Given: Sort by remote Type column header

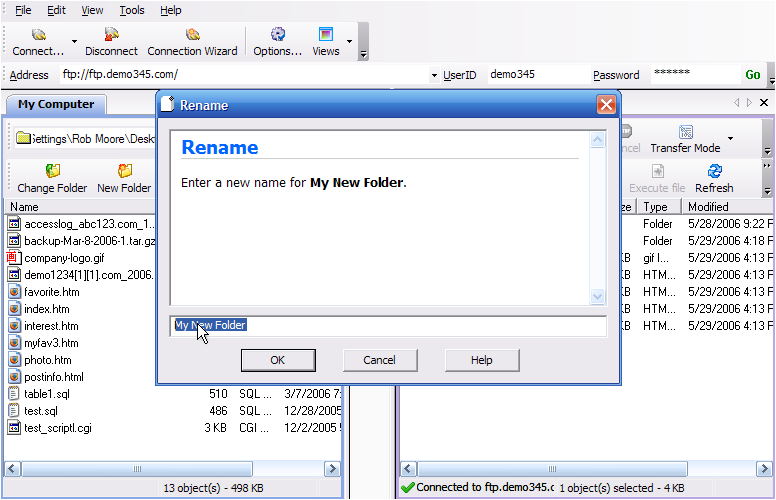Looking at the screenshot, I should click(659, 207).
